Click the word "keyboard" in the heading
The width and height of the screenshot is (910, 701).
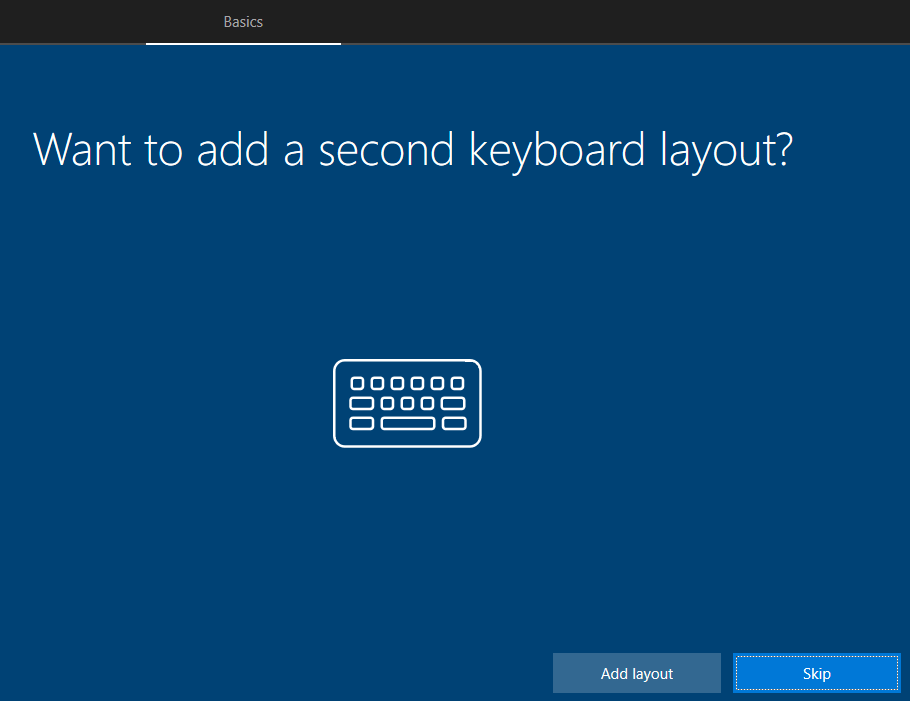click(557, 150)
